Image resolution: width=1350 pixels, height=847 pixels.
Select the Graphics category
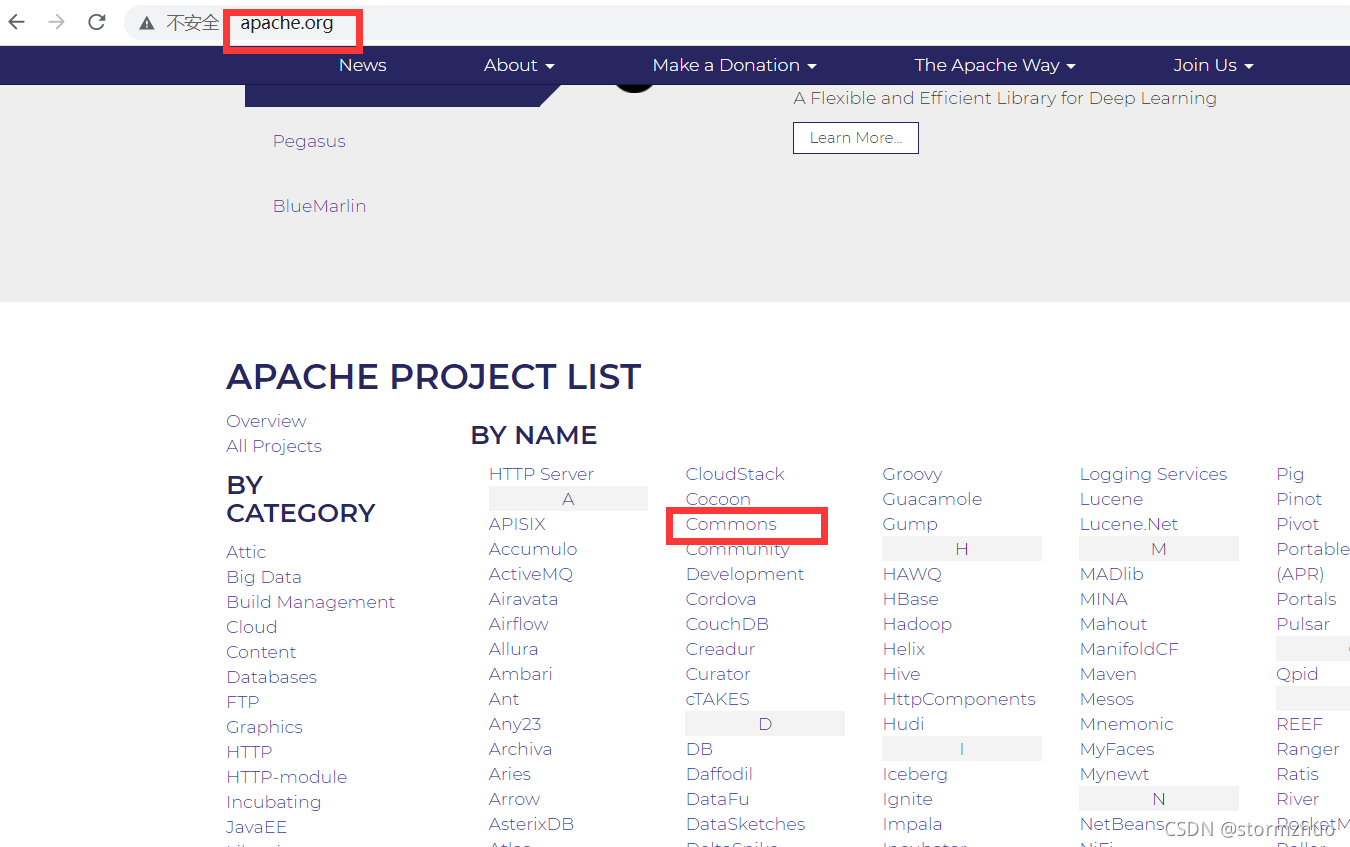click(x=264, y=727)
